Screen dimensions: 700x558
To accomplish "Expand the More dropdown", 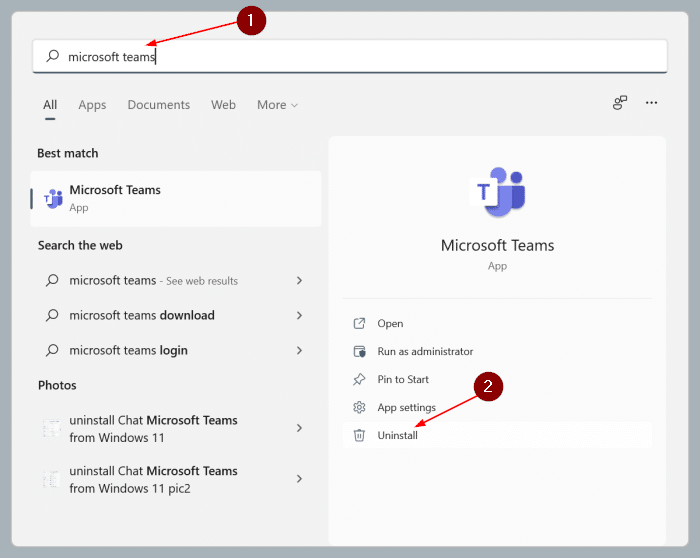I will click(277, 105).
